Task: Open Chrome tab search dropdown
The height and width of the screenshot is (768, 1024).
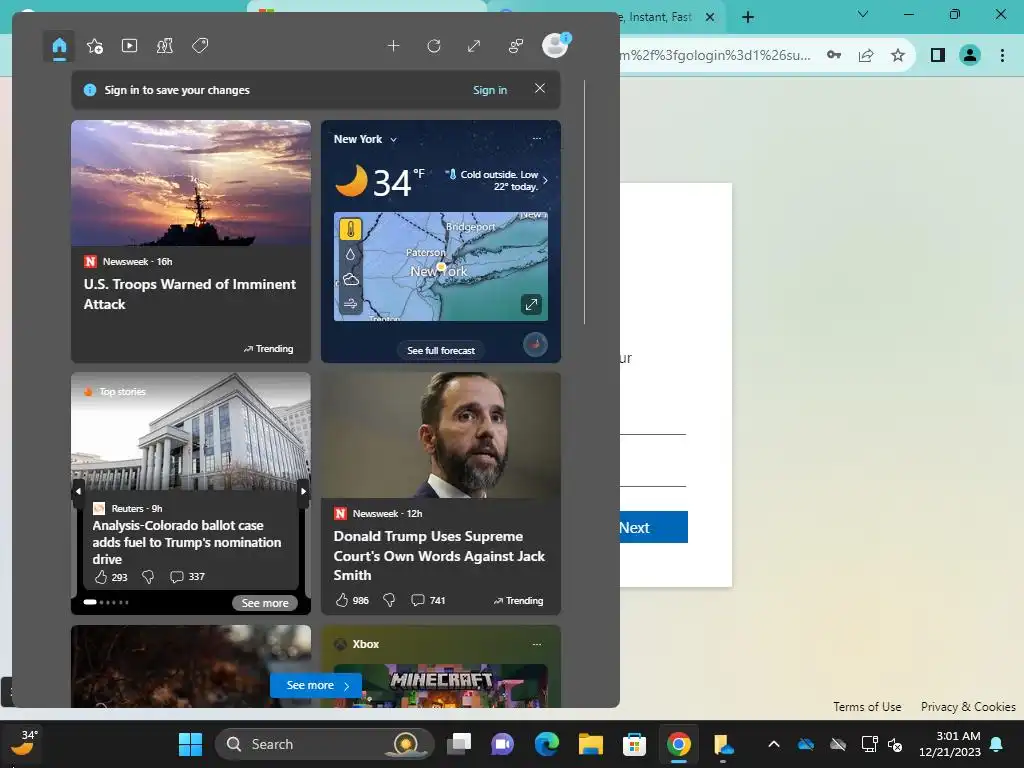Action: point(863,14)
